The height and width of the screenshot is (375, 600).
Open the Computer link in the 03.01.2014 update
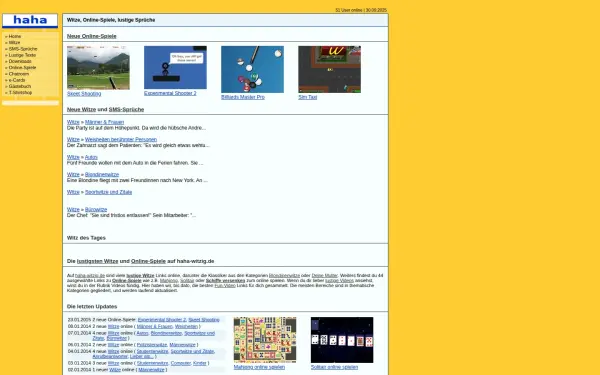(181, 363)
